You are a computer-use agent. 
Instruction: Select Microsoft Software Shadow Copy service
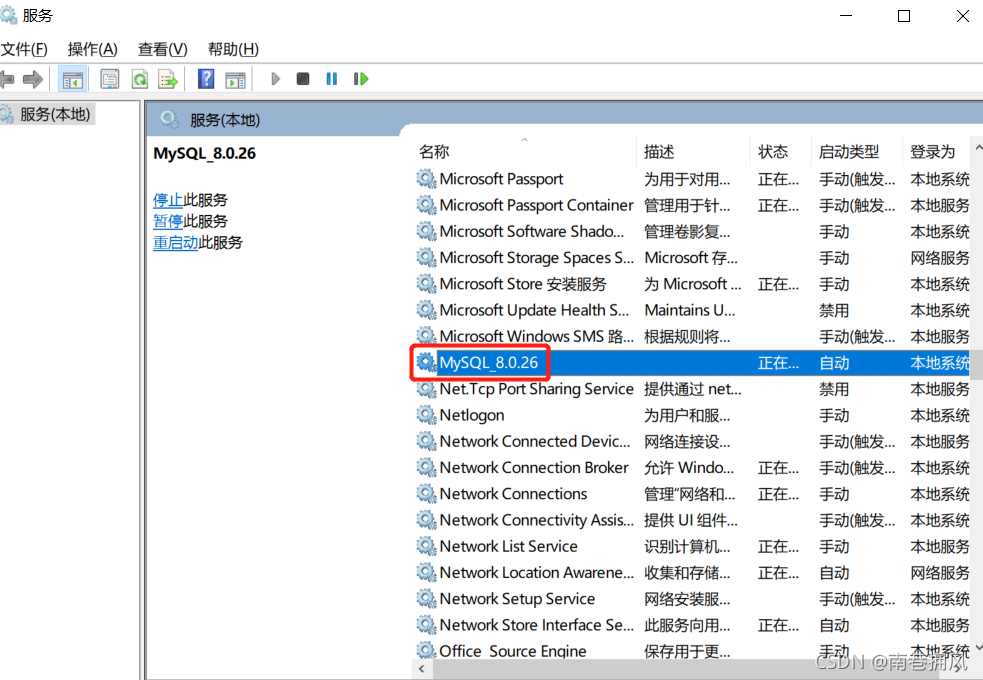pyautogui.click(x=691, y=232)
